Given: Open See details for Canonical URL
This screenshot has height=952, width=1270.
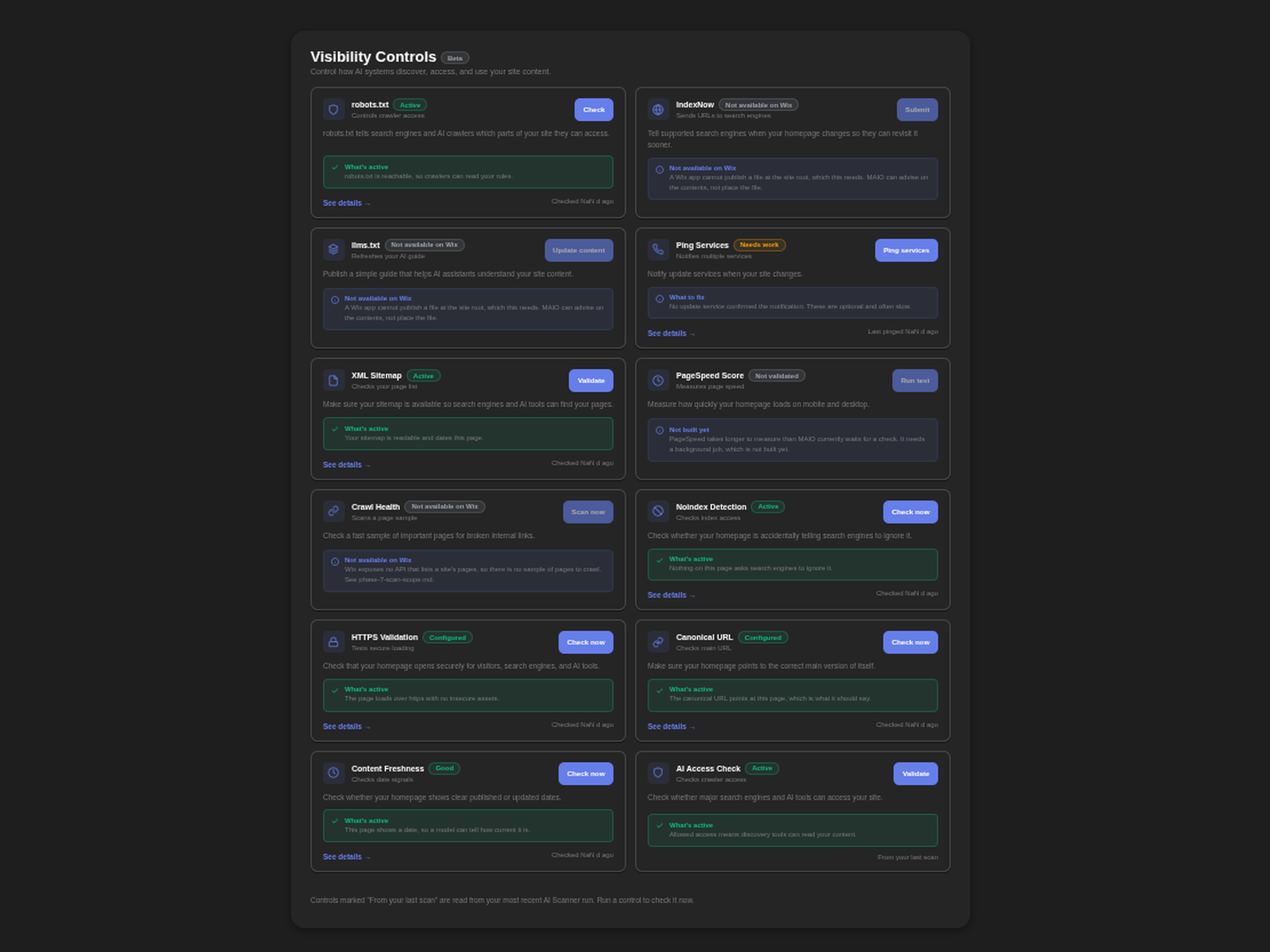Looking at the screenshot, I should point(672,727).
